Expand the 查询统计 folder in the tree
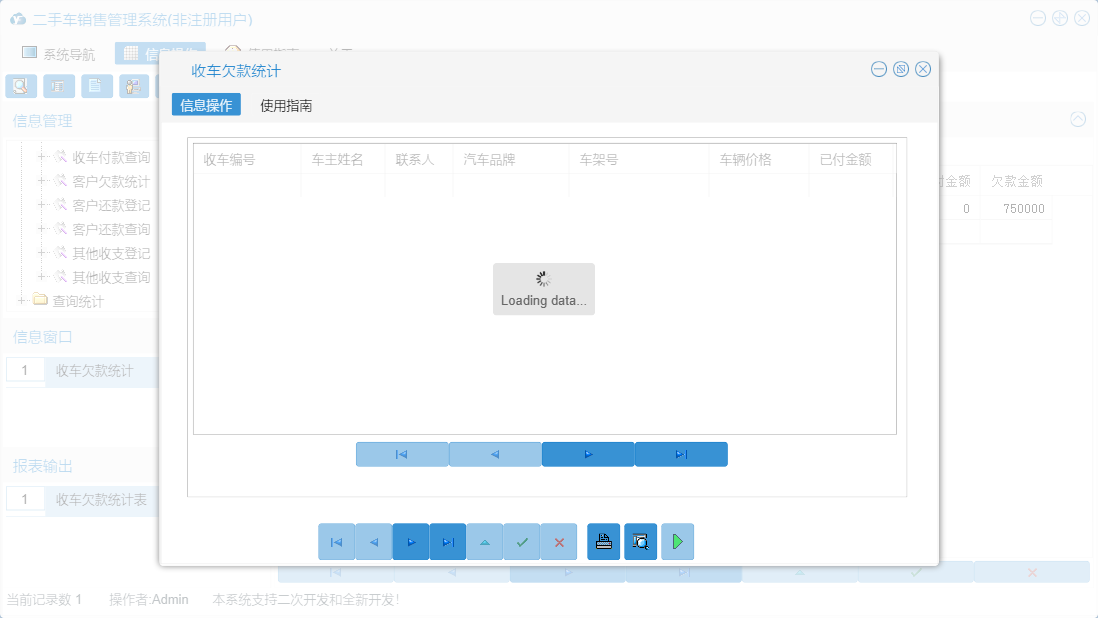Screen dimensions: 1098x618 pos(22,300)
